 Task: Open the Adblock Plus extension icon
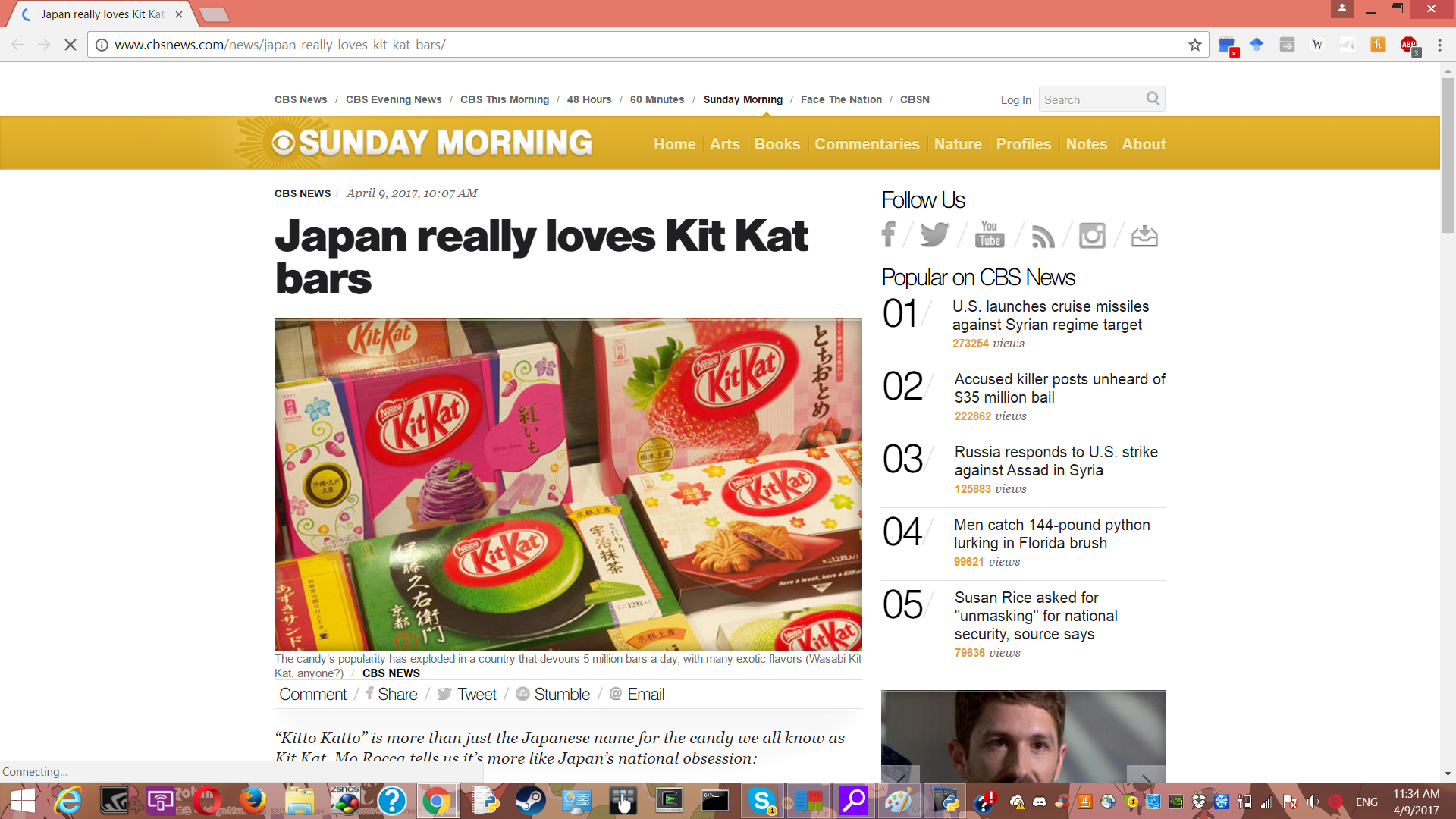(1409, 45)
